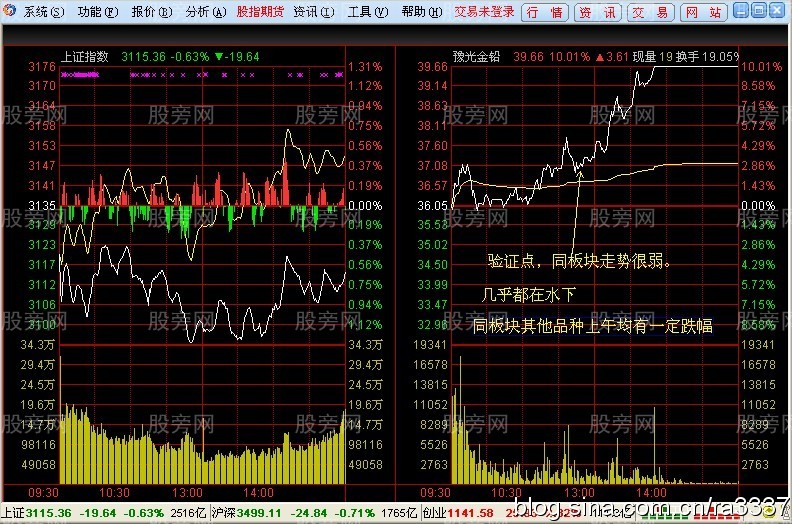Viewport: 792px width, 524px height.
Task: Click 创业1141.58 in the status bar
Action: (x=458, y=513)
